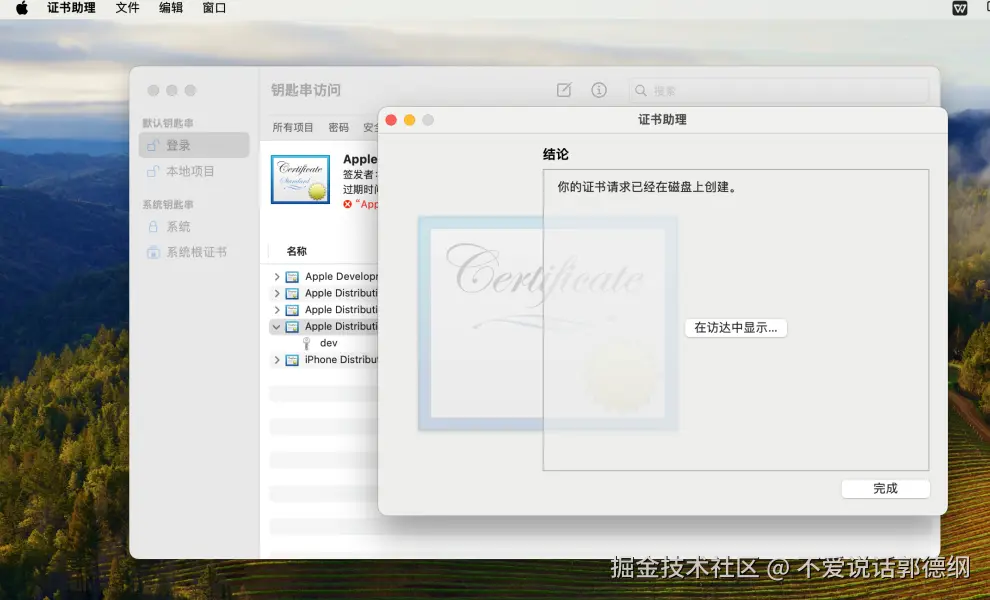Collapse the expanded Apple Distributi row above dev

[277, 327]
